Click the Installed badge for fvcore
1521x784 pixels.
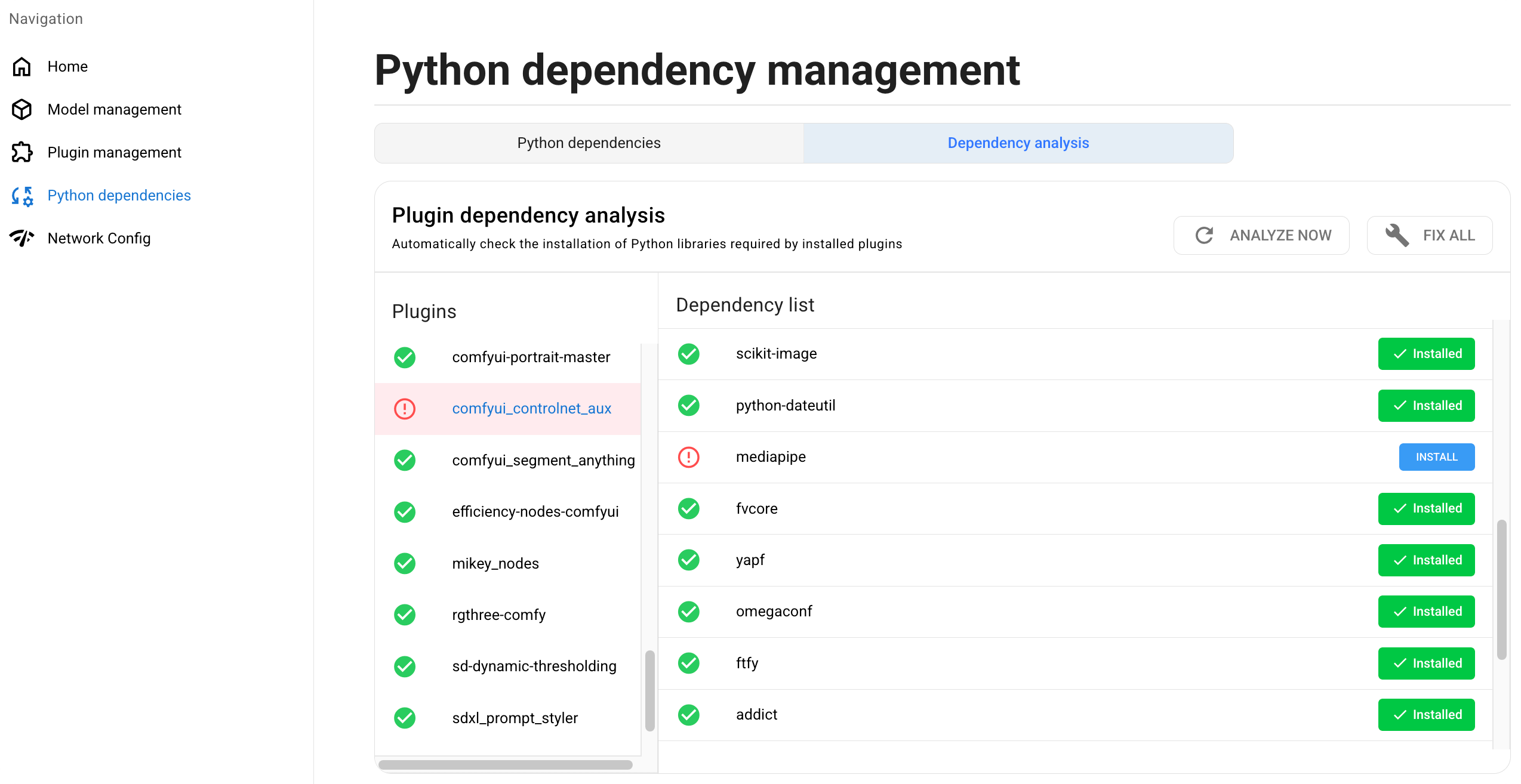pyautogui.click(x=1426, y=508)
